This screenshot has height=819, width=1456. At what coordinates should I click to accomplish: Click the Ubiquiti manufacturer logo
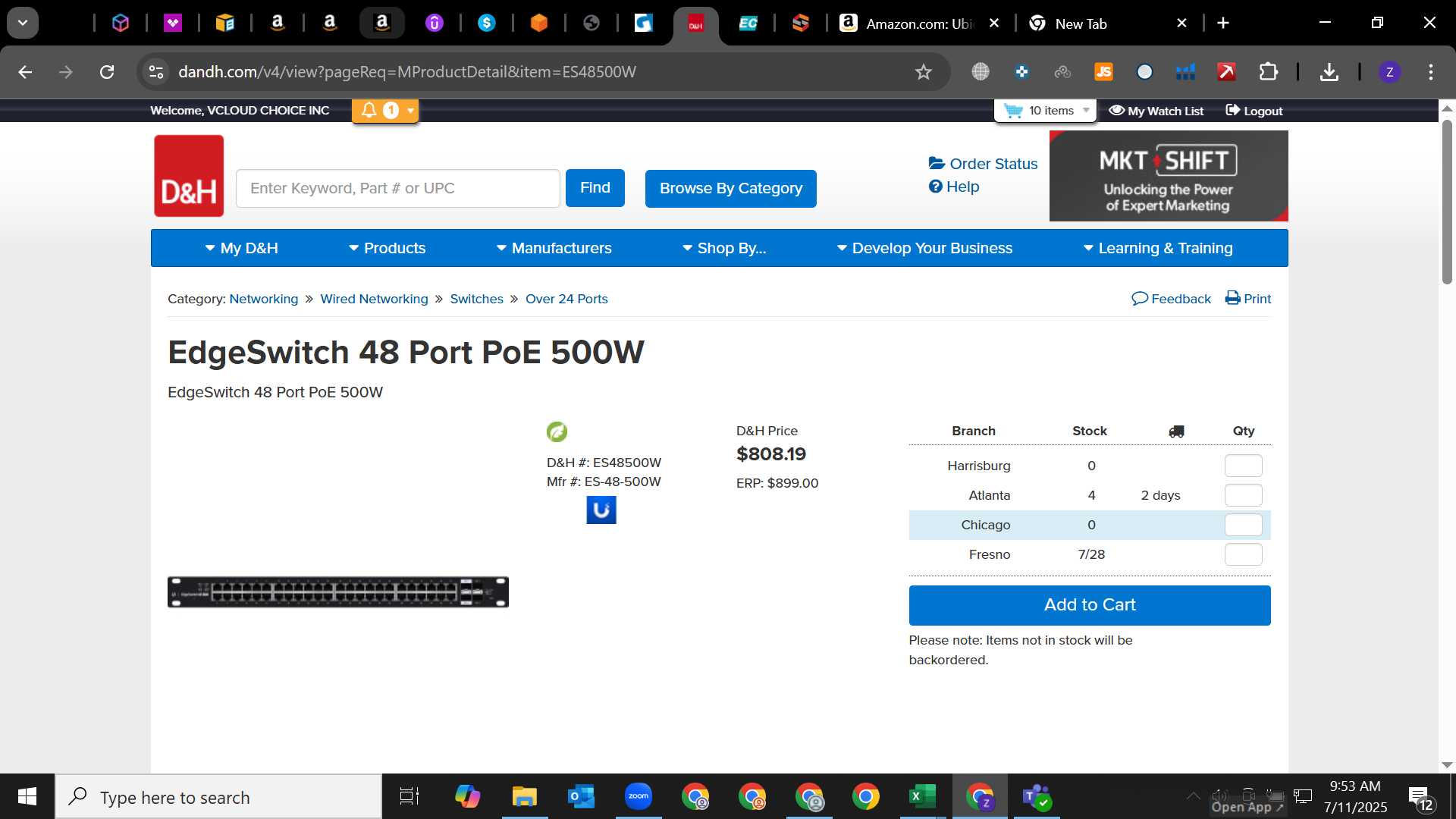coord(601,510)
